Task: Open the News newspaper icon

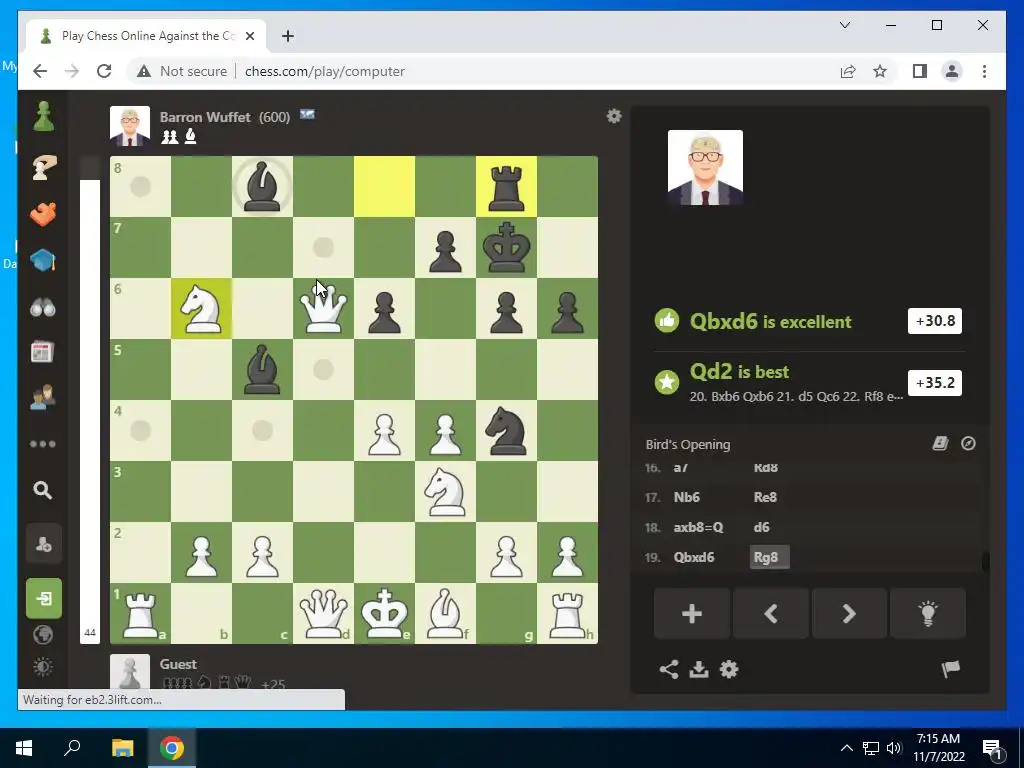Action: (x=43, y=352)
